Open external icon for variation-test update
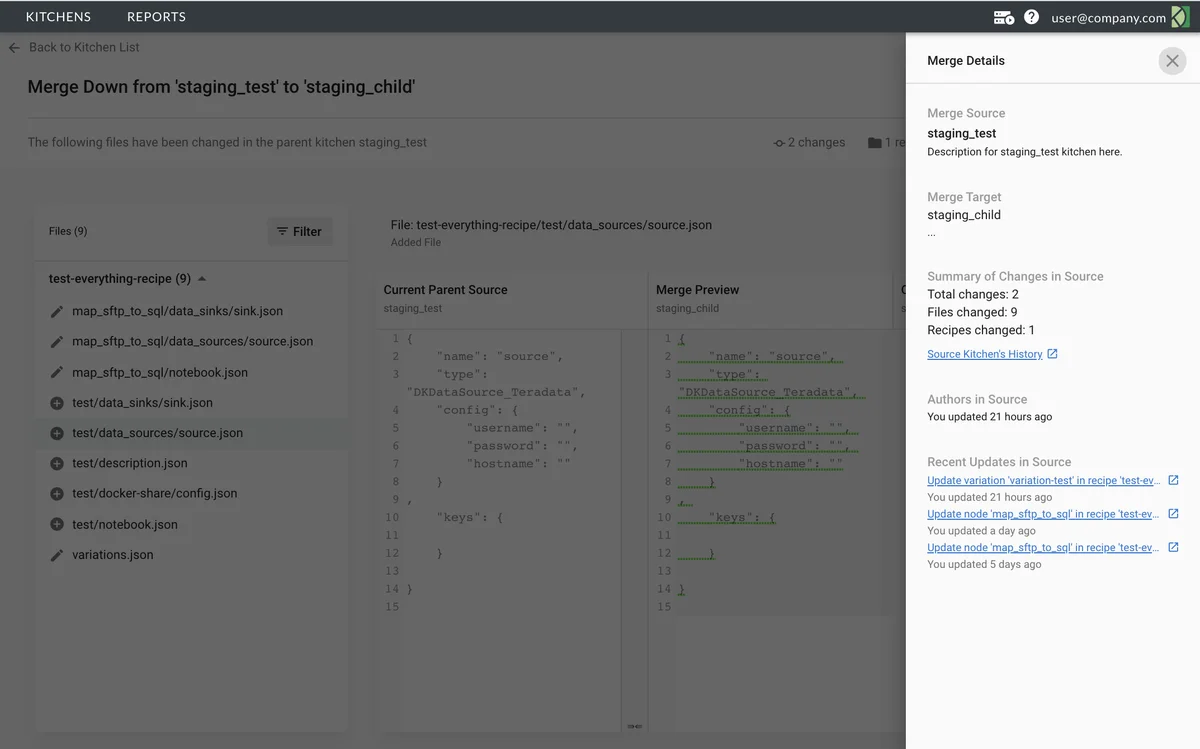Viewport: 1200px width, 749px height. (1173, 481)
